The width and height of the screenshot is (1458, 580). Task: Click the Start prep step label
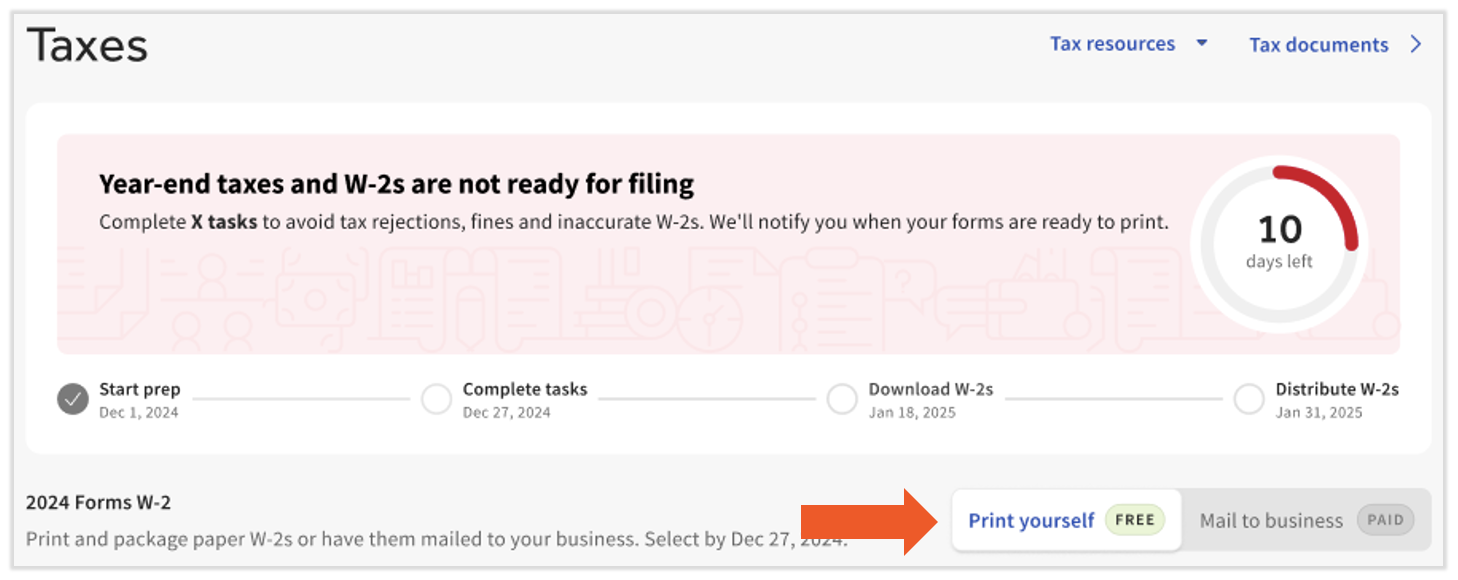[139, 390]
